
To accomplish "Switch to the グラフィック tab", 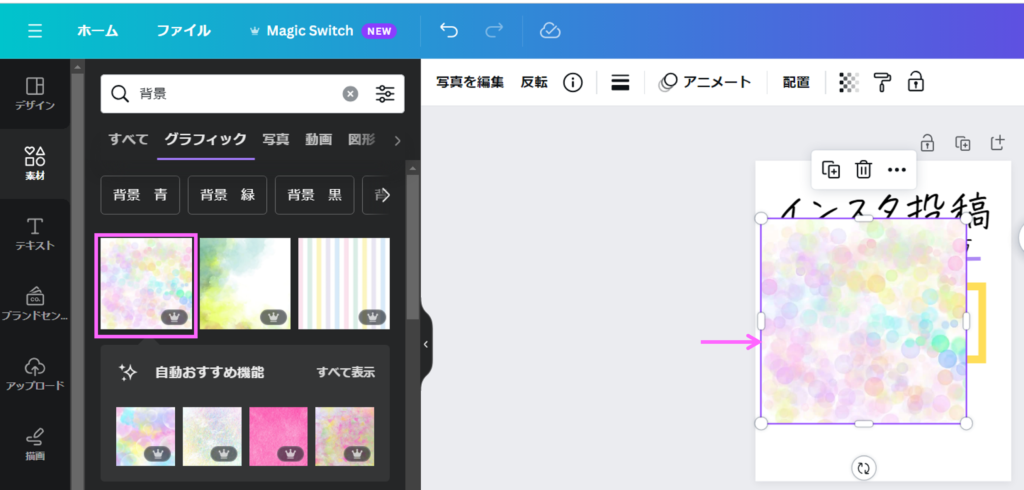I will pyautogui.click(x=205, y=139).
